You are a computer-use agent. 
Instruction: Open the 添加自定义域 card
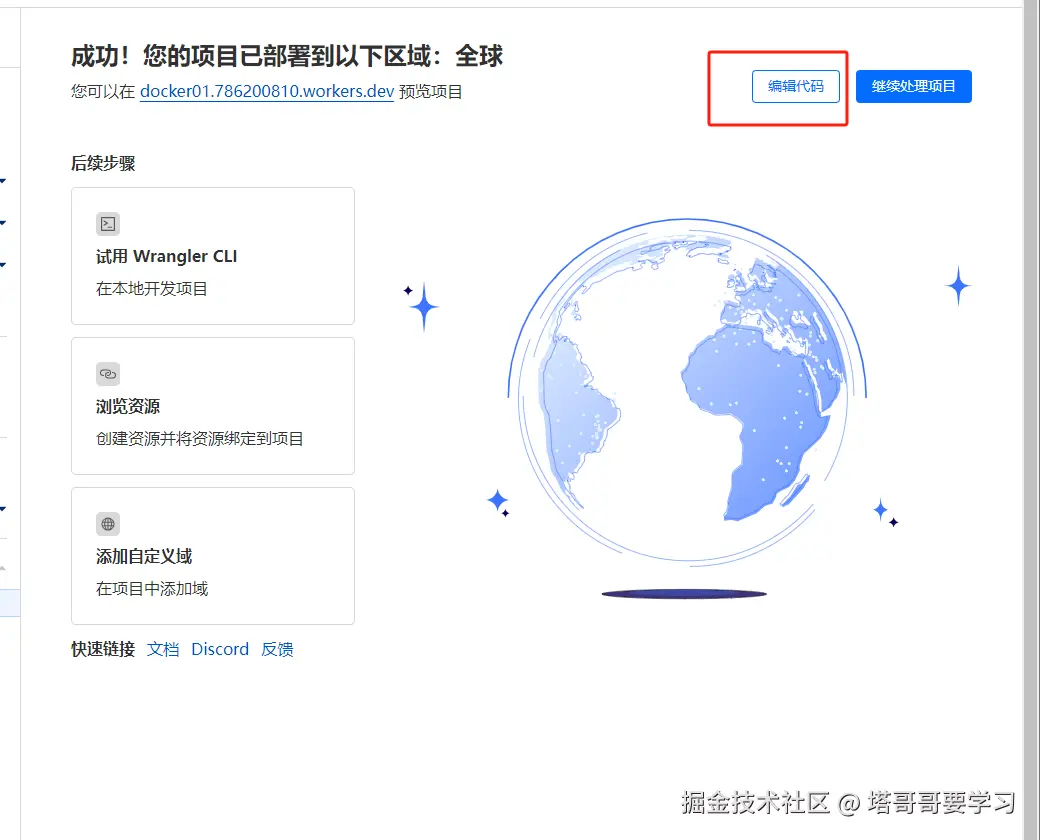click(213, 556)
